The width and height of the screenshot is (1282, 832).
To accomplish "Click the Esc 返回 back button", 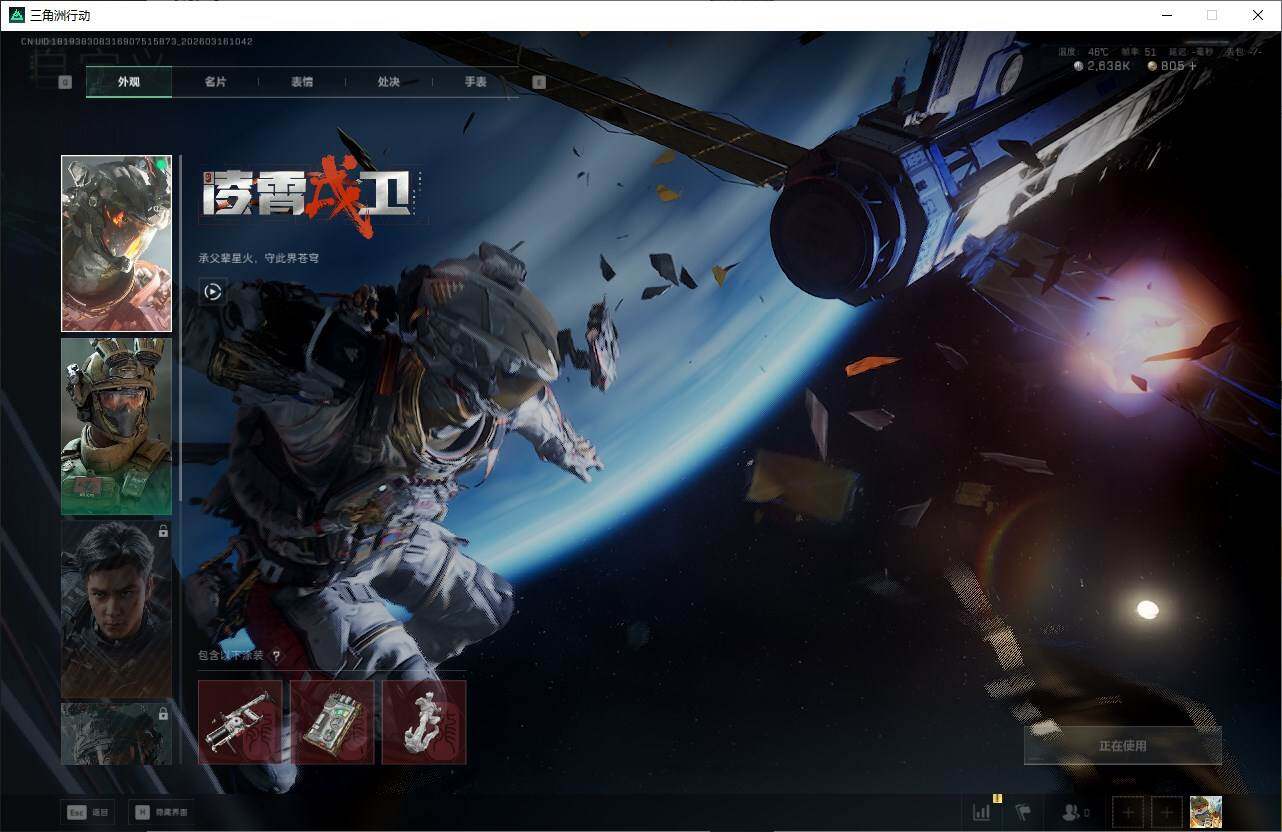I will 86,812.
